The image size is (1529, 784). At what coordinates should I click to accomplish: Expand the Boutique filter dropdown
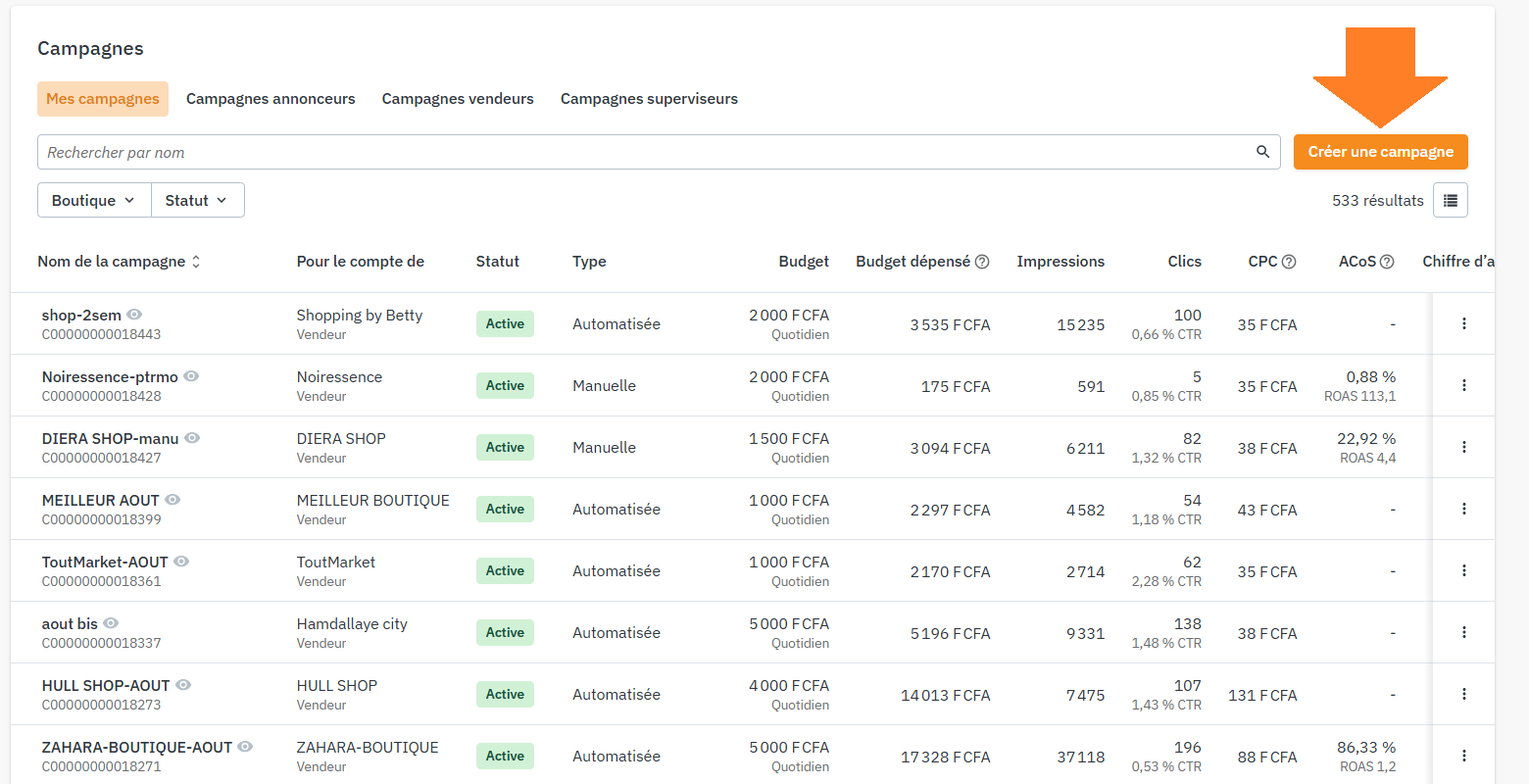point(94,200)
